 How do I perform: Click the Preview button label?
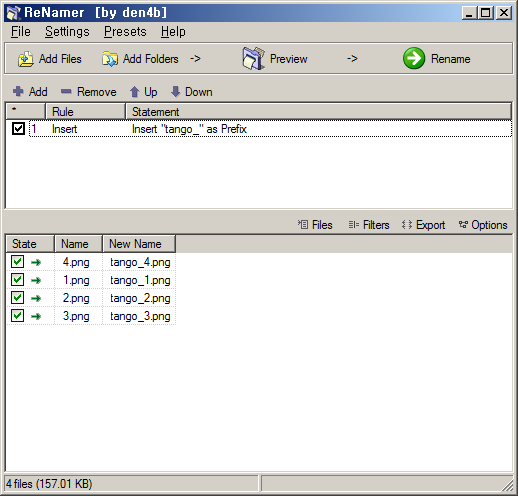289,59
